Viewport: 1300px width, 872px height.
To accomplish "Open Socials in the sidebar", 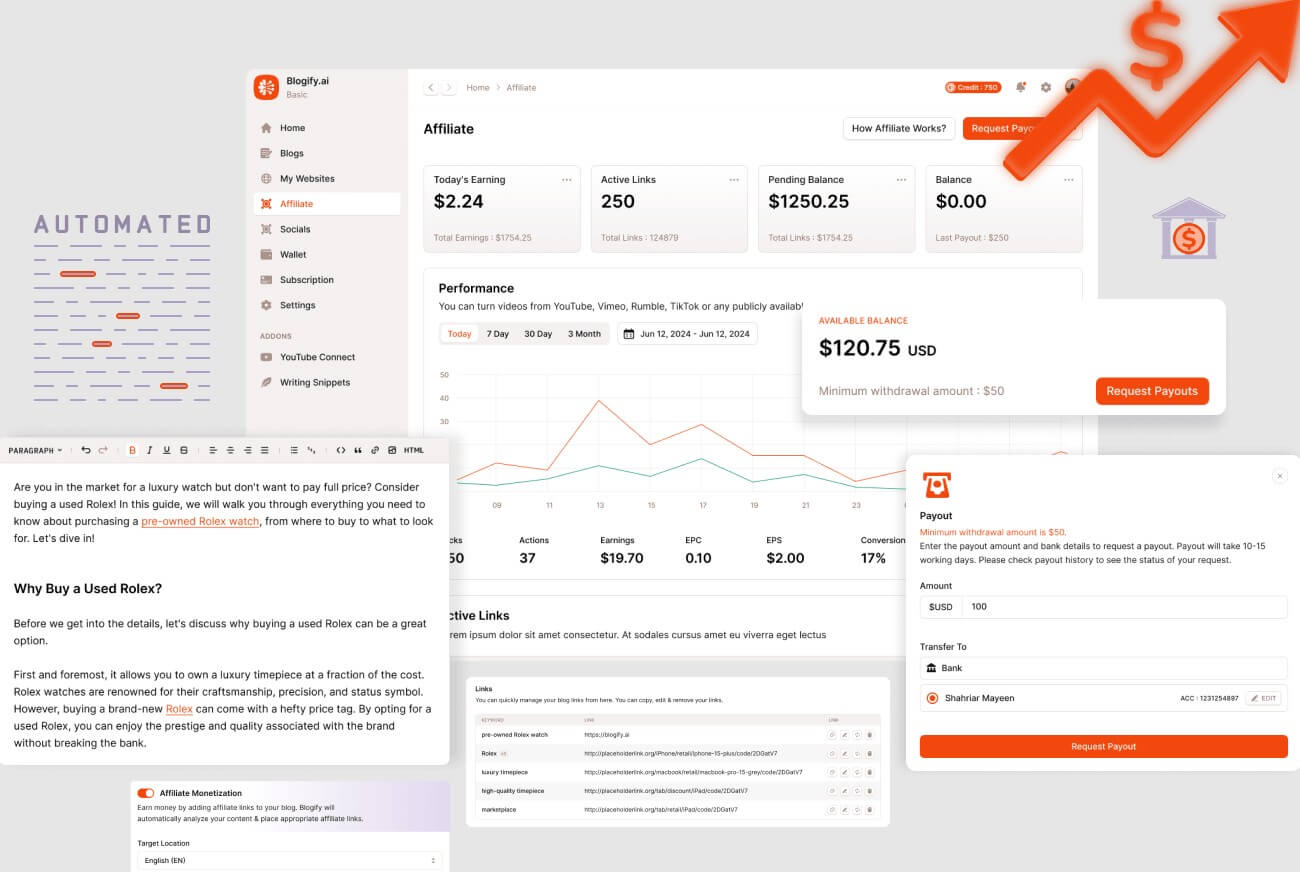I will [326, 229].
